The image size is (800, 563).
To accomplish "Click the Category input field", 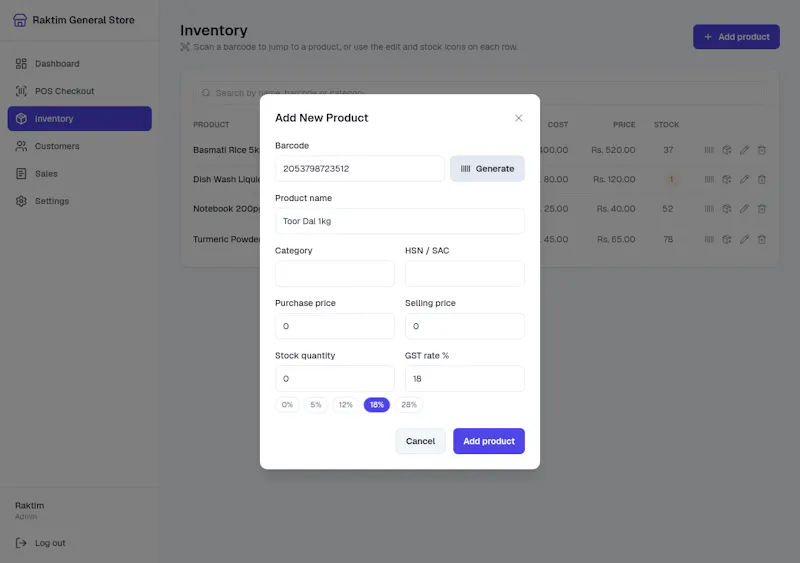I will point(335,274).
